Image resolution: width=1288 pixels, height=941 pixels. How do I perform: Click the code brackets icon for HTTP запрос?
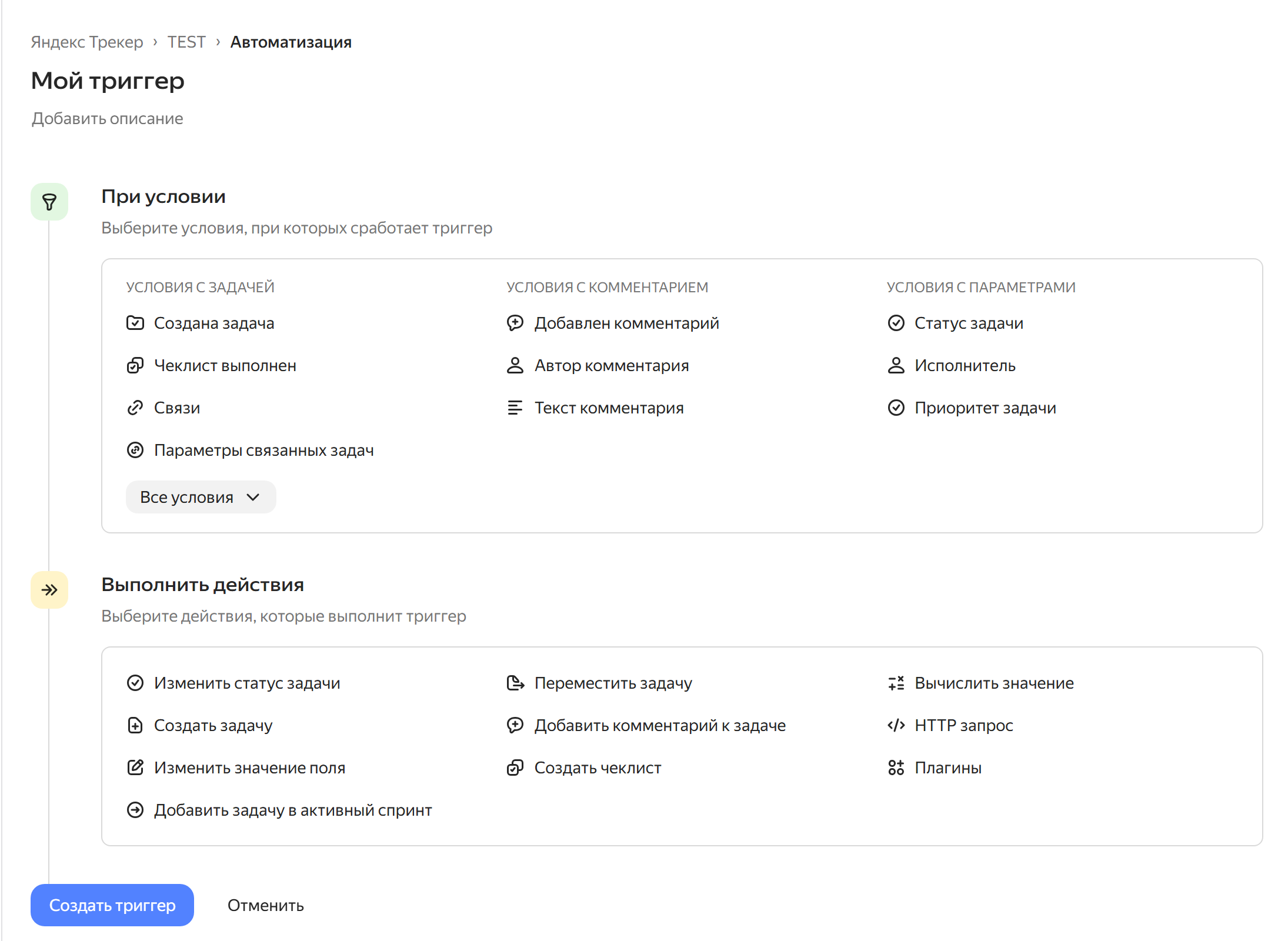tap(896, 725)
